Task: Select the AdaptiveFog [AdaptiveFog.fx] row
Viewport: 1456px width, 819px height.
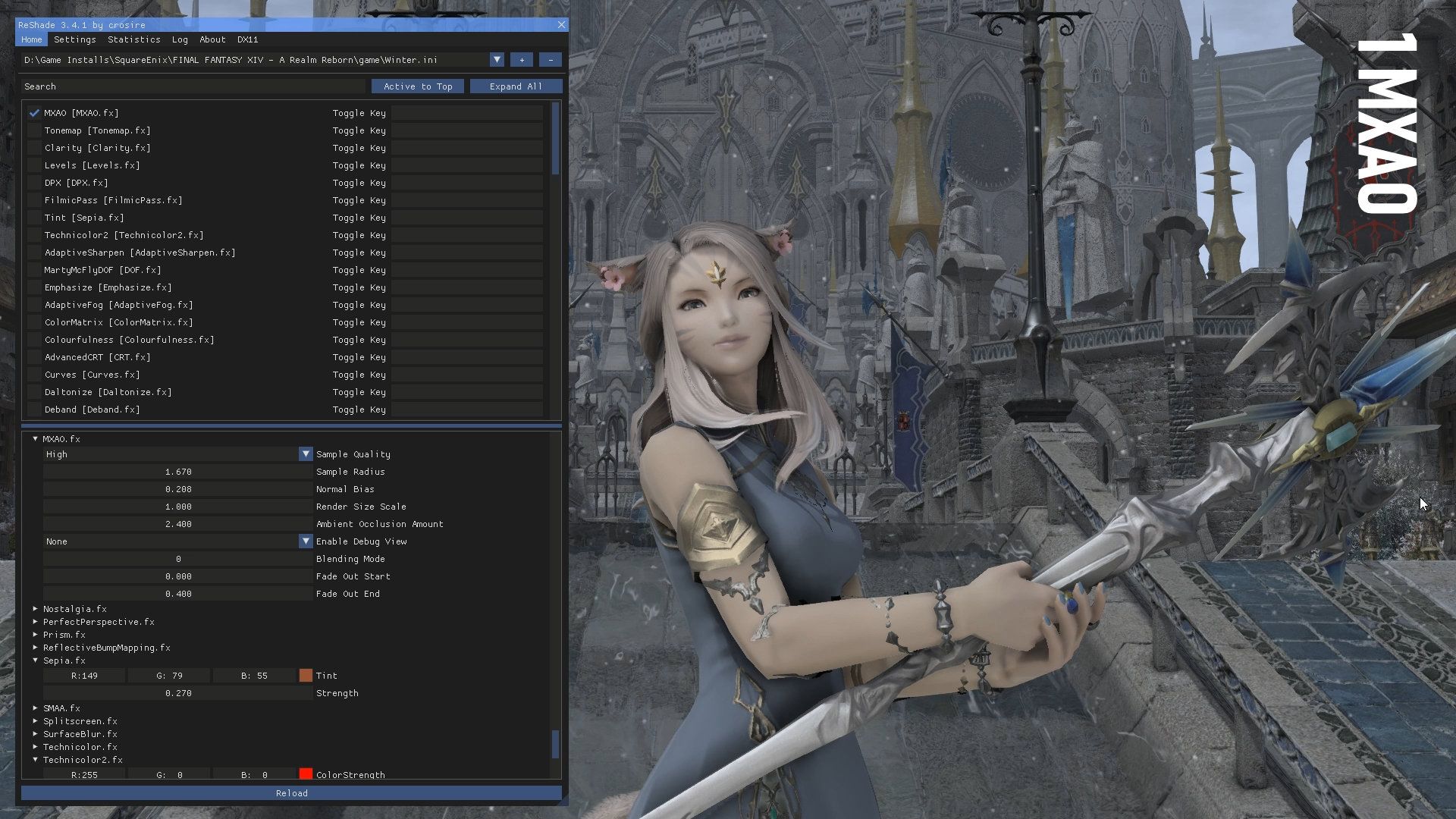Action: tap(118, 305)
